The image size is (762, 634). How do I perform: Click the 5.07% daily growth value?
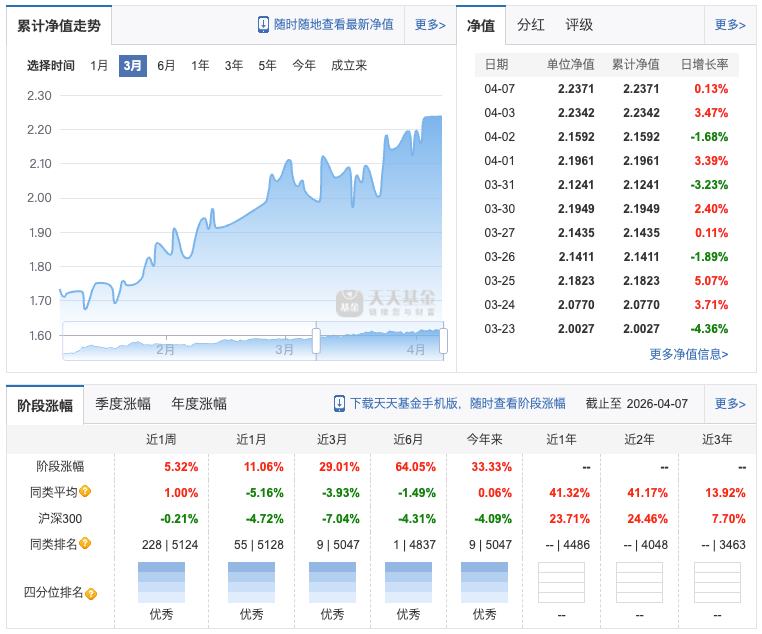click(711, 281)
